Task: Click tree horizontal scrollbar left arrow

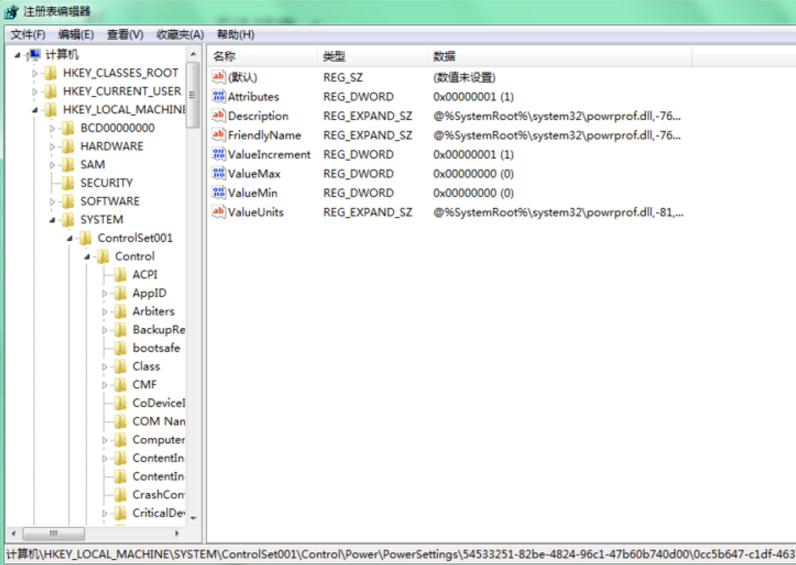Action: (x=14, y=534)
